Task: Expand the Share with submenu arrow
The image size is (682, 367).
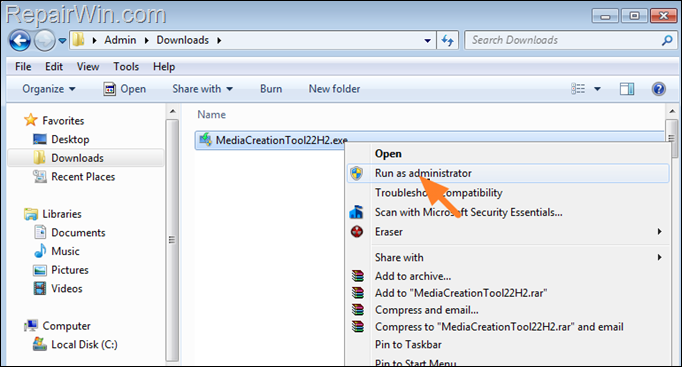Action: 659,257
